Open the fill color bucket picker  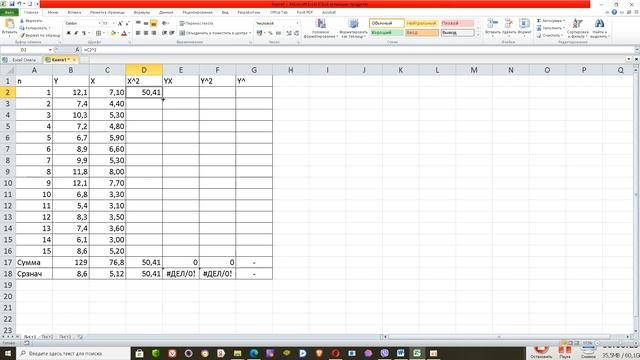(x=114, y=33)
